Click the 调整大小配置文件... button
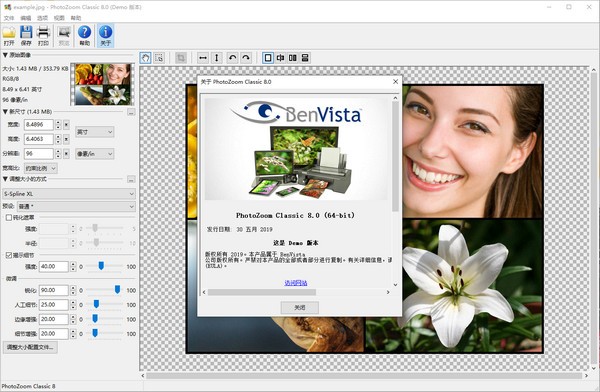This screenshot has width=600, height=392. [30, 347]
